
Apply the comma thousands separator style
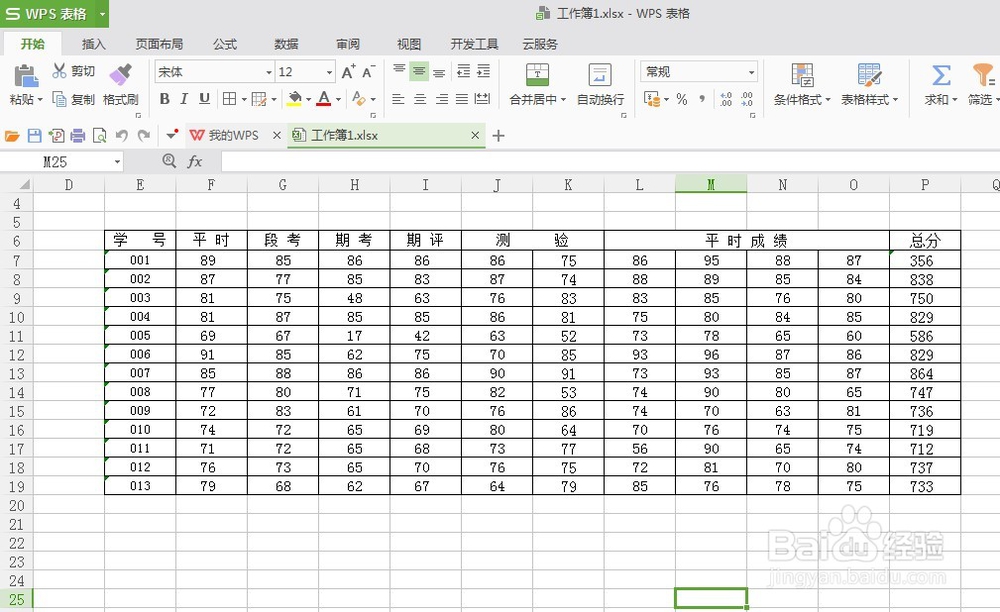point(702,99)
